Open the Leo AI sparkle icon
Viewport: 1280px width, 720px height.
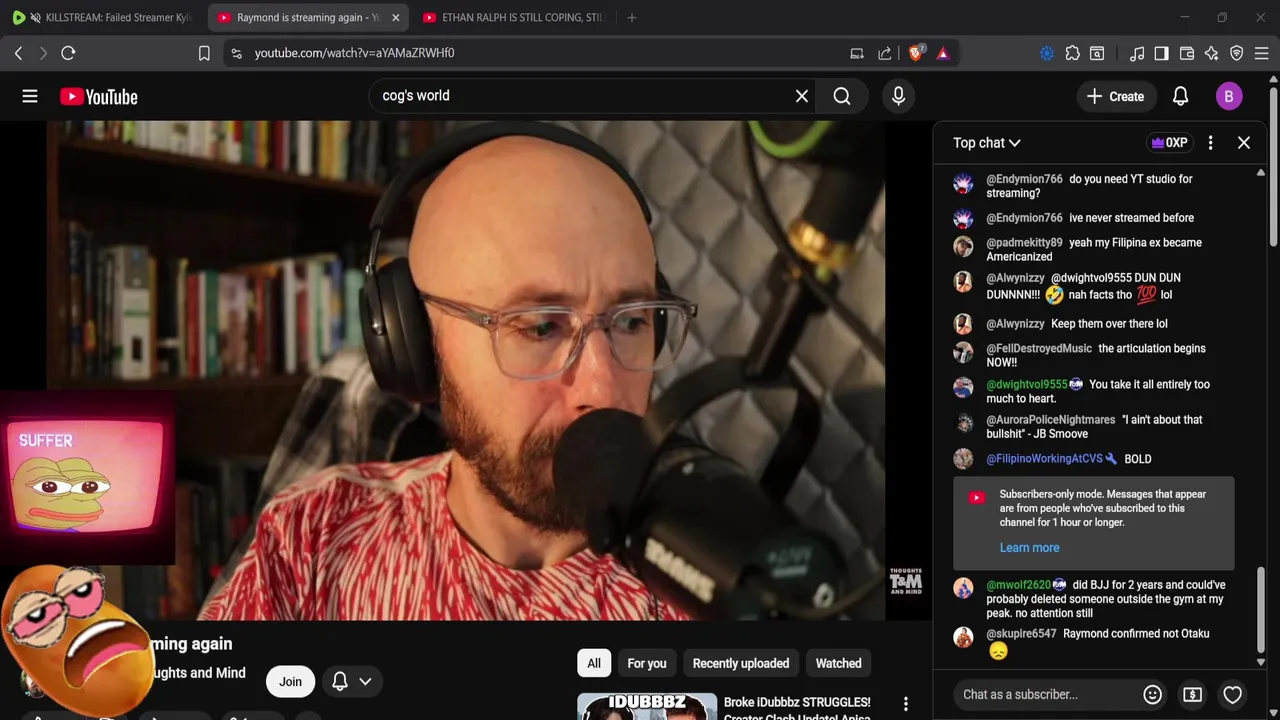tap(1211, 53)
